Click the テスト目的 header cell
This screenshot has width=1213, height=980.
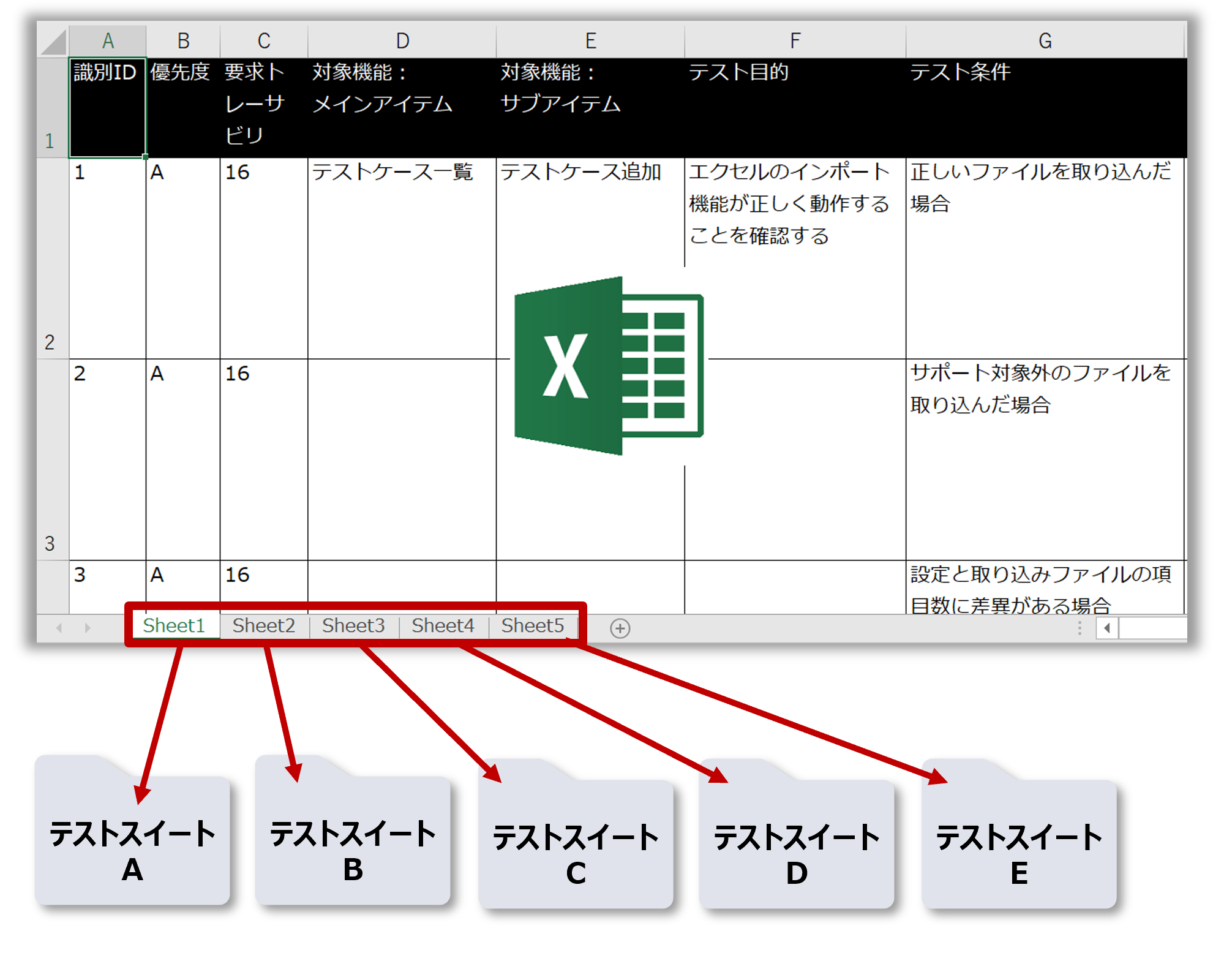795,108
